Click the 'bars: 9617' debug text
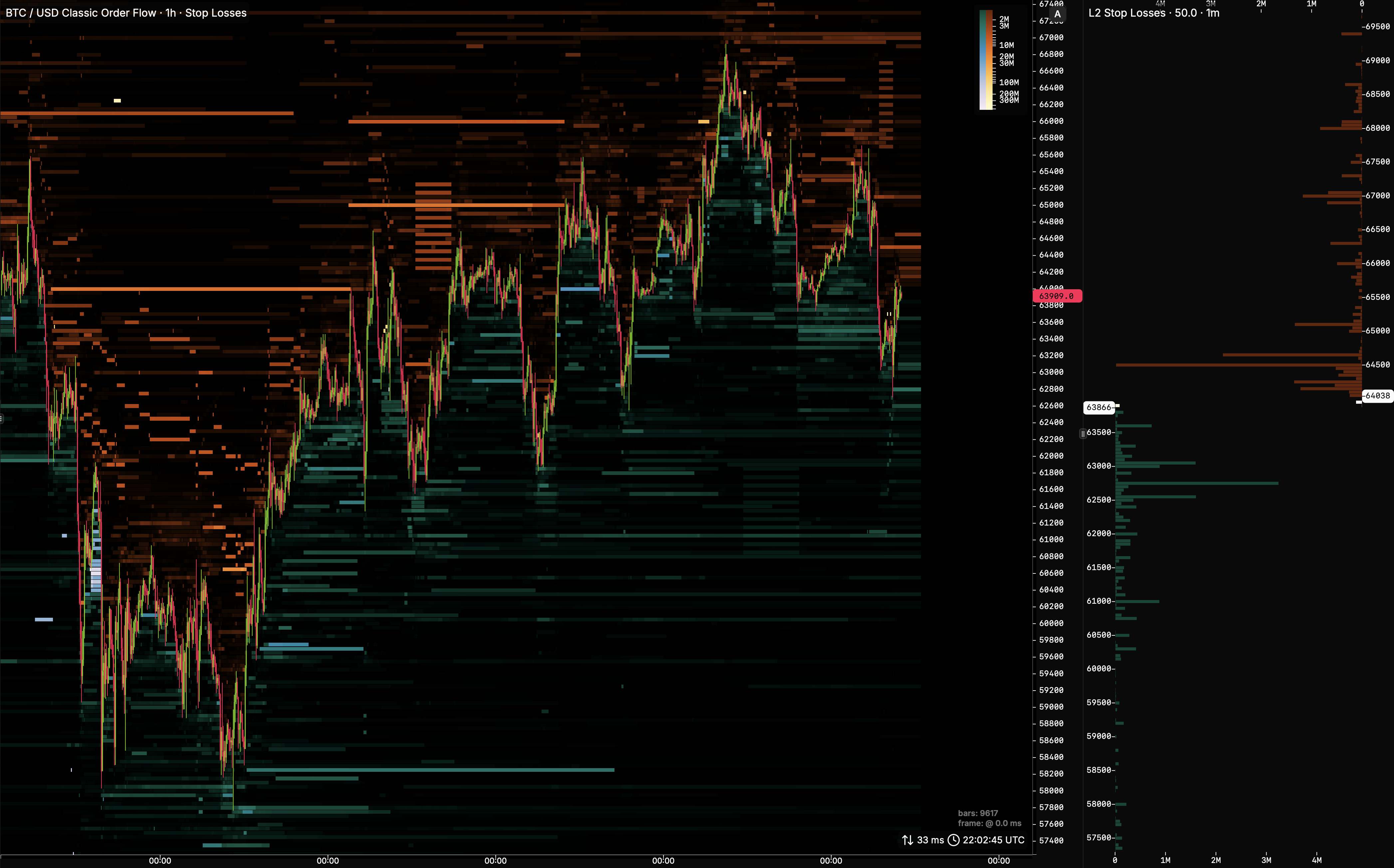 click(978, 813)
